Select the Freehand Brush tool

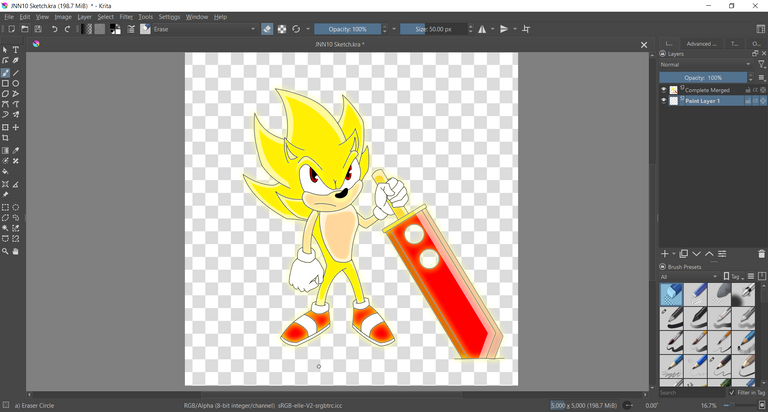(x=5, y=73)
